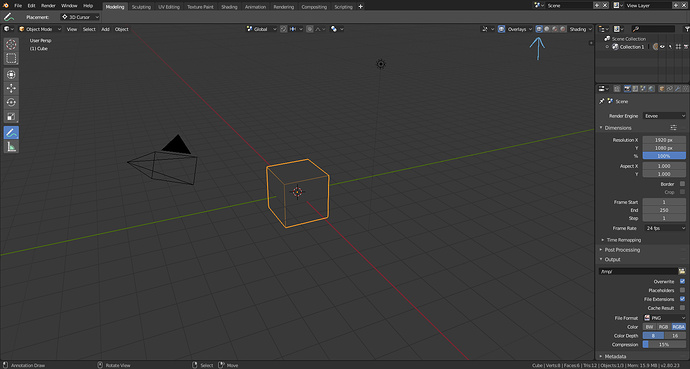The height and width of the screenshot is (369, 690).
Task: Enable the Border checkbox
Action: [x=683, y=184]
